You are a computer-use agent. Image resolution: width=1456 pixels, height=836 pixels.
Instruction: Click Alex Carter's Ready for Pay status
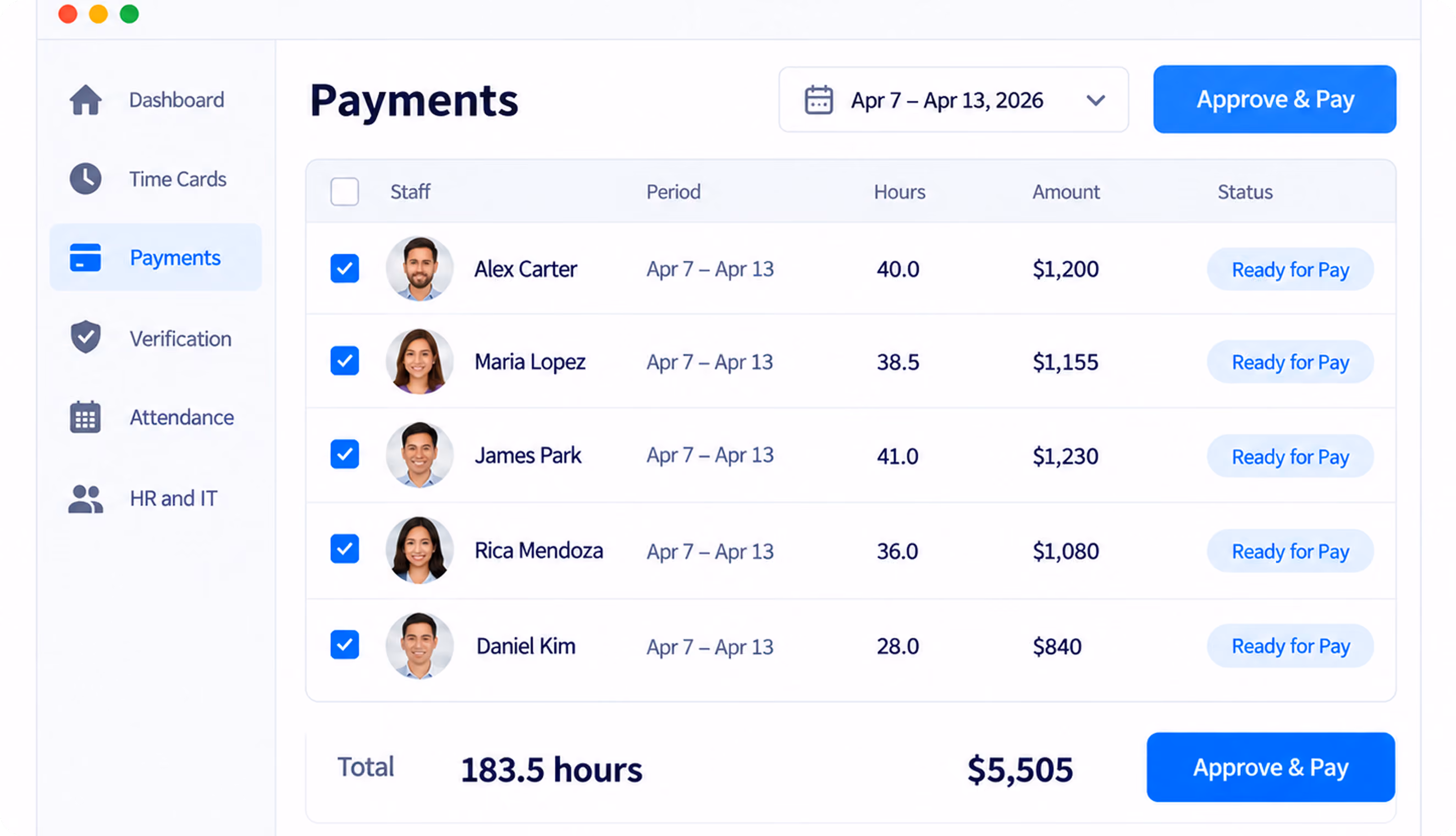(x=1290, y=269)
